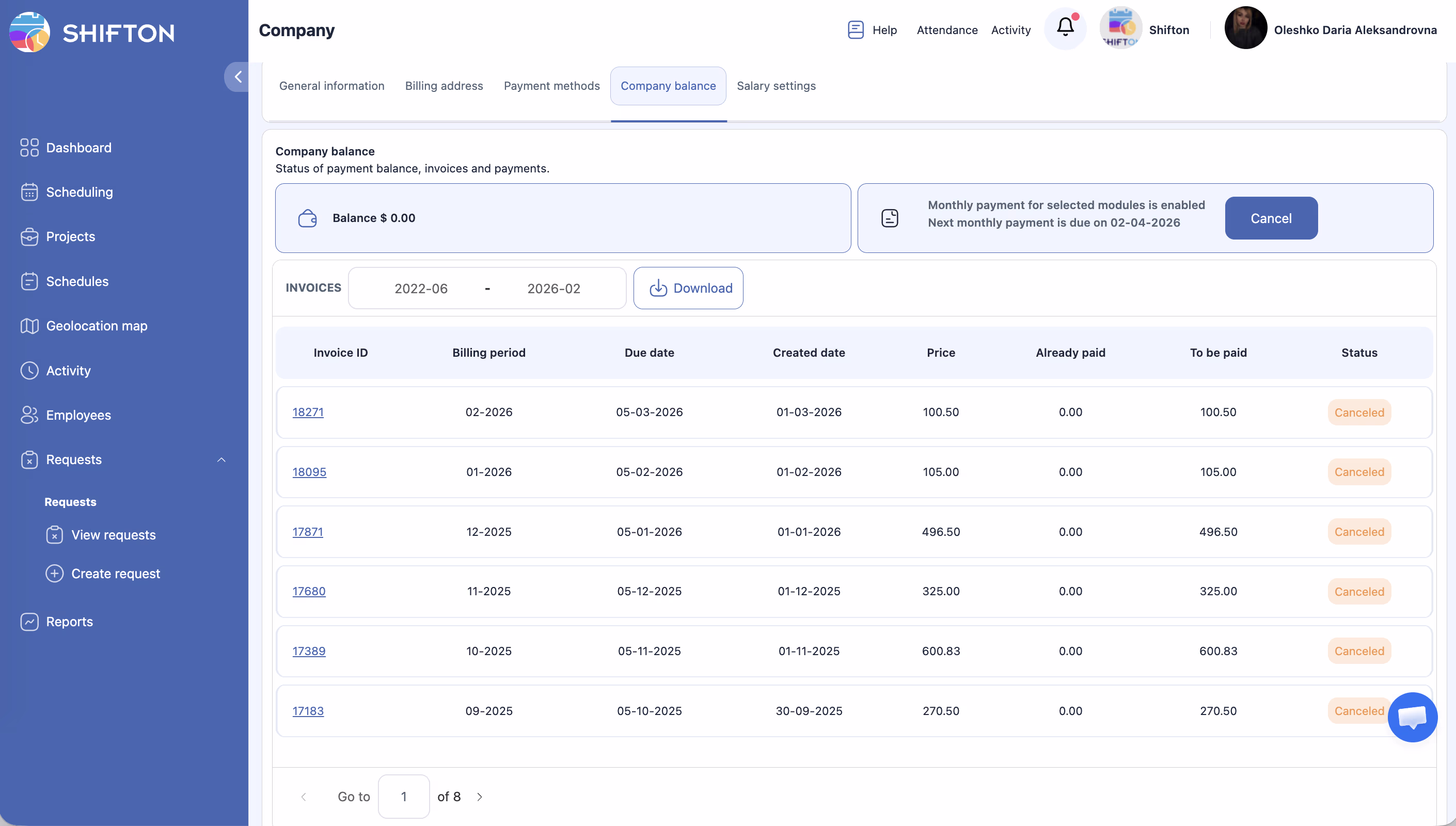Image resolution: width=1456 pixels, height=826 pixels.
Task: Click the Create request plus icon
Action: point(54,574)
